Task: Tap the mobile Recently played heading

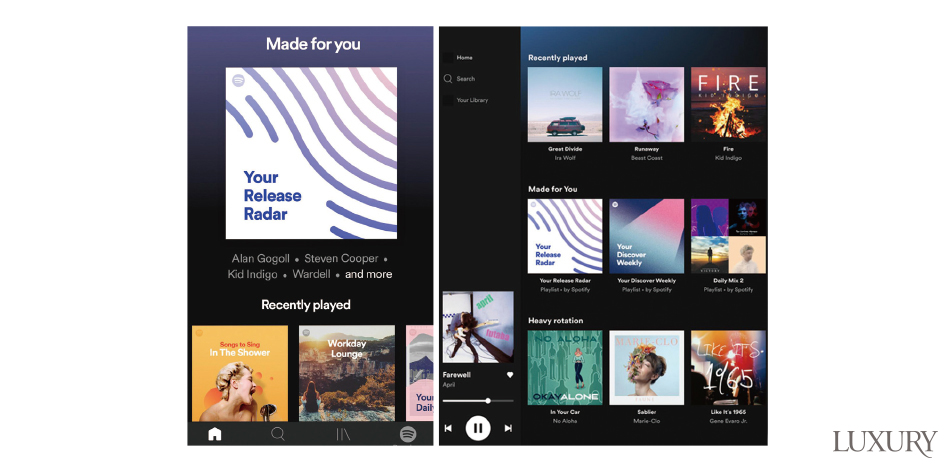Action: point(306,305)
